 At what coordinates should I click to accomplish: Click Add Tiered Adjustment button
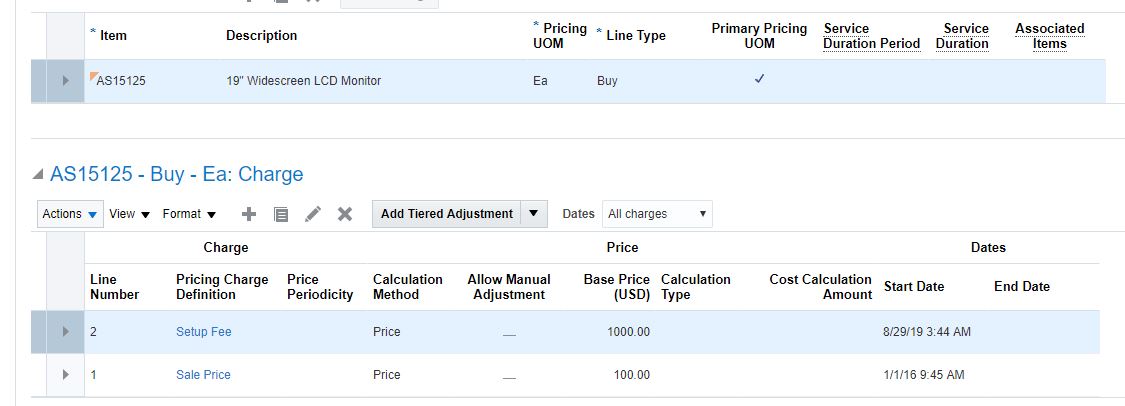pyautogui.click(x=446, y=214)
